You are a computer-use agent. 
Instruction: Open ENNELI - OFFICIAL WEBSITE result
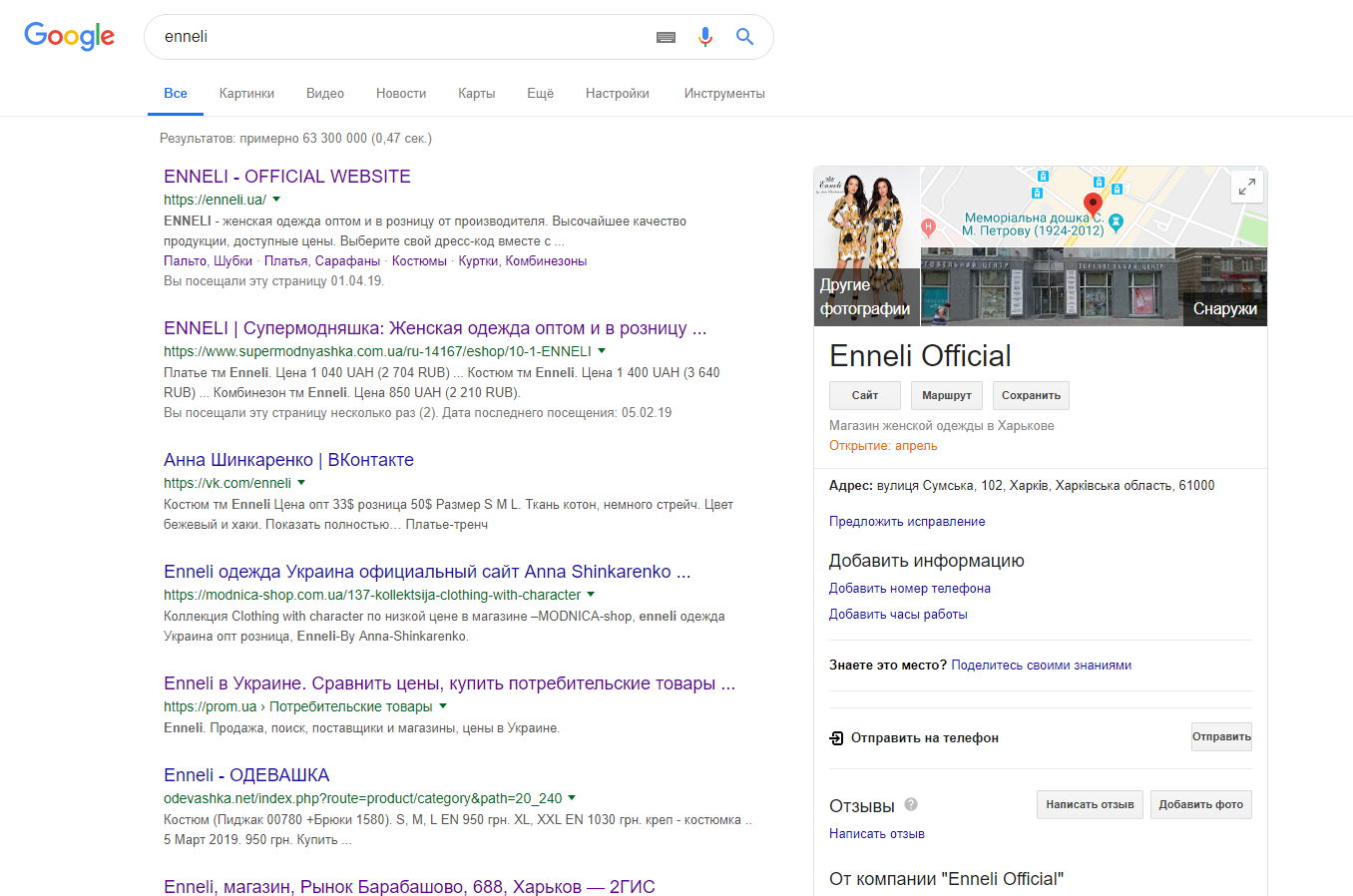click(287, 177)
